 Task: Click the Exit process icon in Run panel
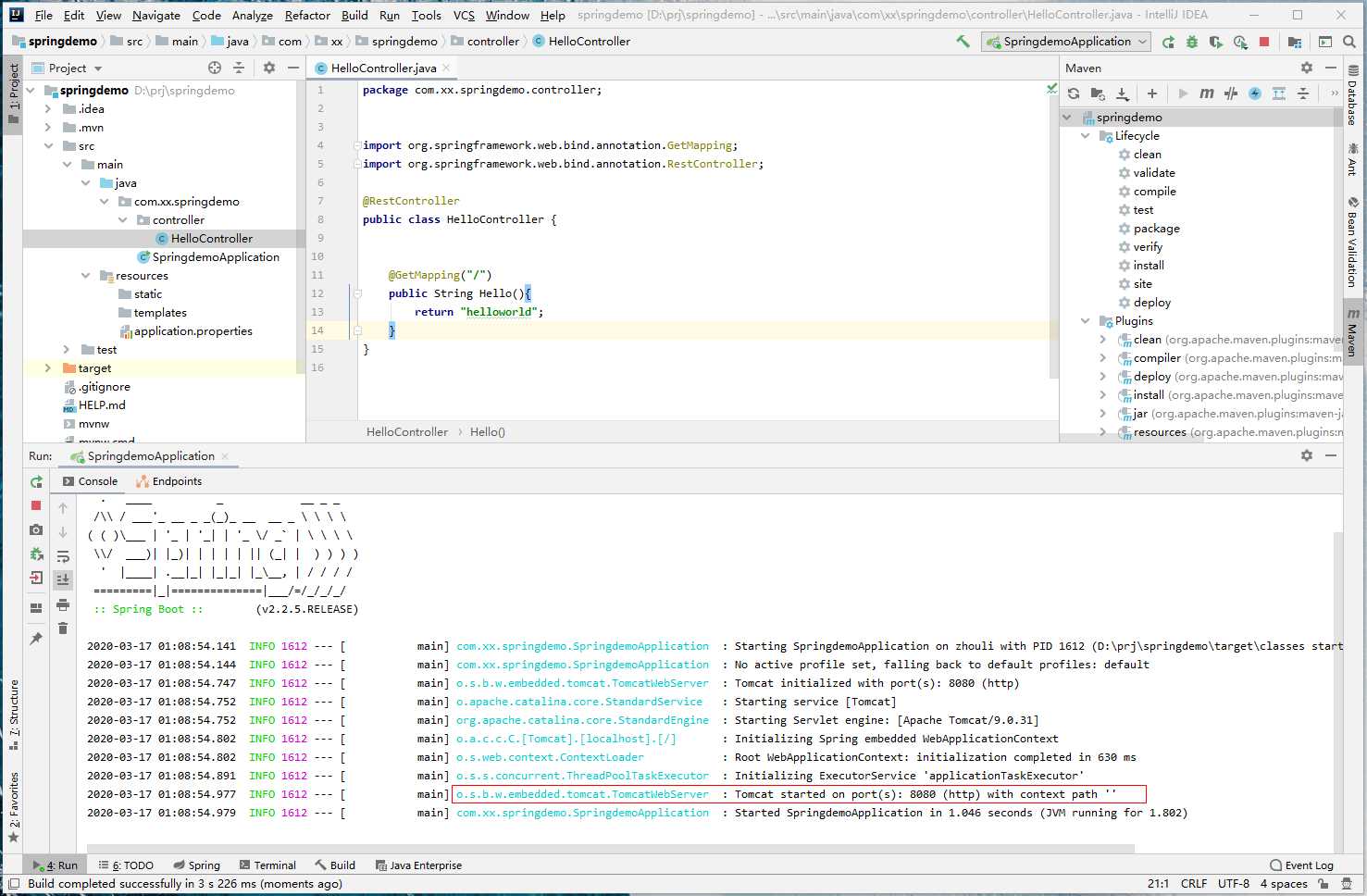(36, 578)
